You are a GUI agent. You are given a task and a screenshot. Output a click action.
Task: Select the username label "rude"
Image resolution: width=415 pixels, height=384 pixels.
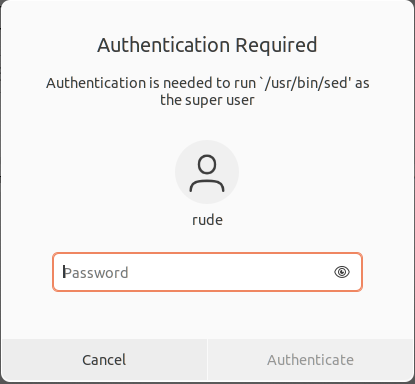point(207,220)
